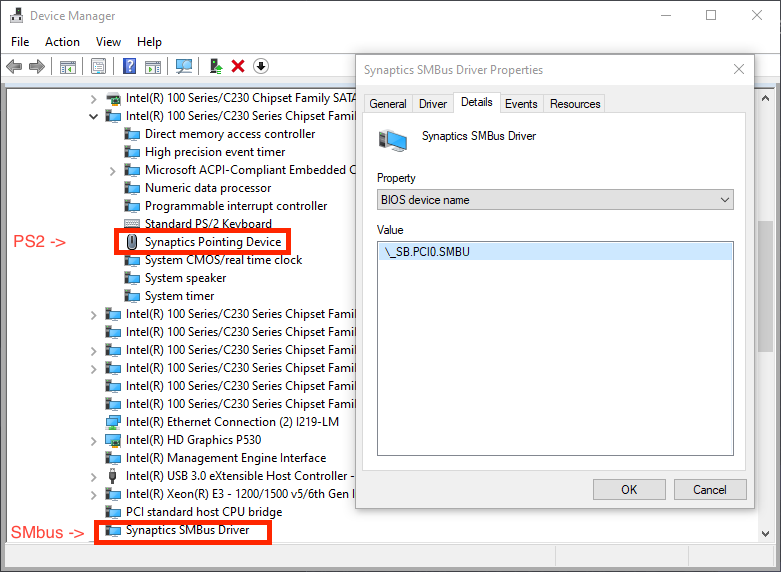781x572 pixels.
Task: Click the red X Uninstall device icon
Action: (238, 66)
